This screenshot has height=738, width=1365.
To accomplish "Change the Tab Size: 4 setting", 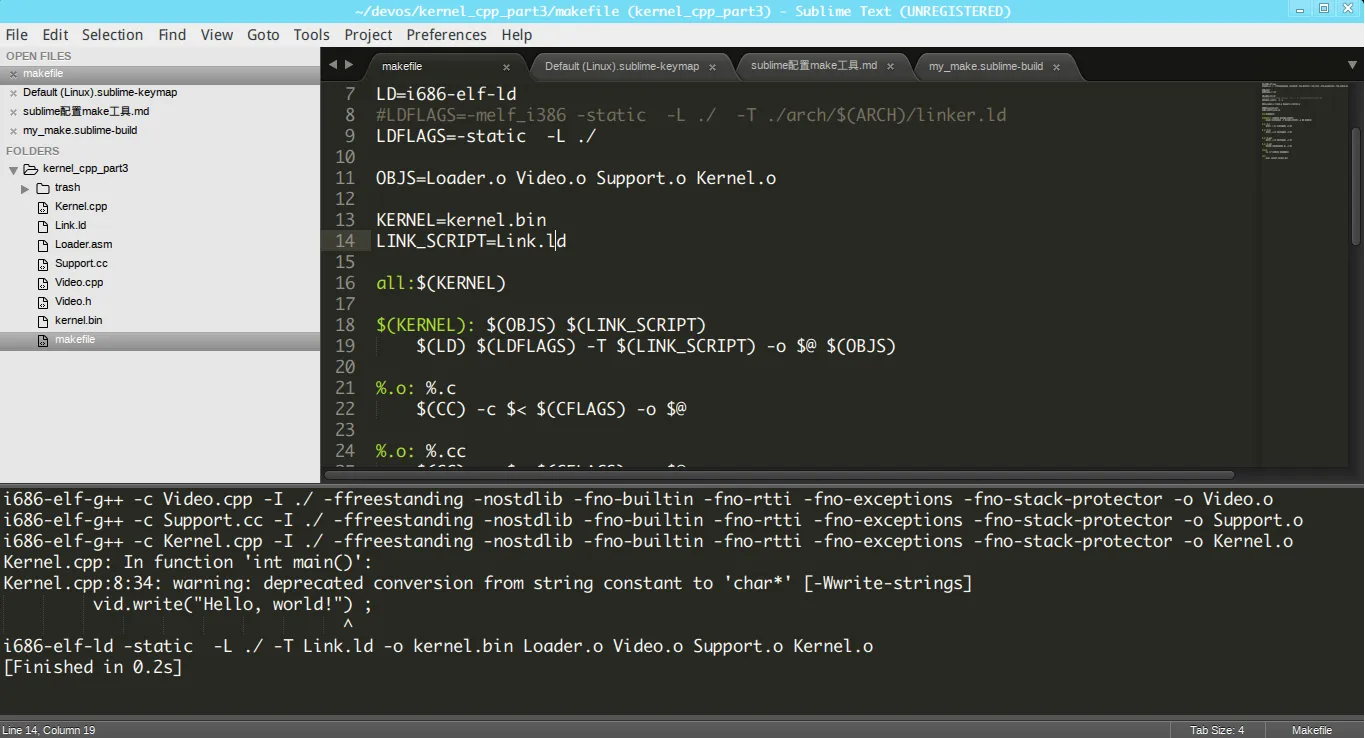I will 1216,730.
